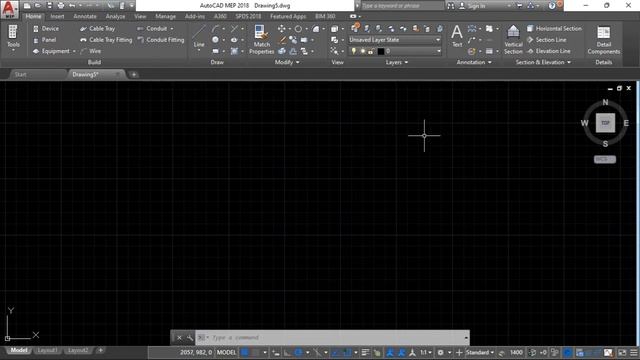
Task: Click the Save icon in quick access toolbar
Action: [x=49, y=6]
